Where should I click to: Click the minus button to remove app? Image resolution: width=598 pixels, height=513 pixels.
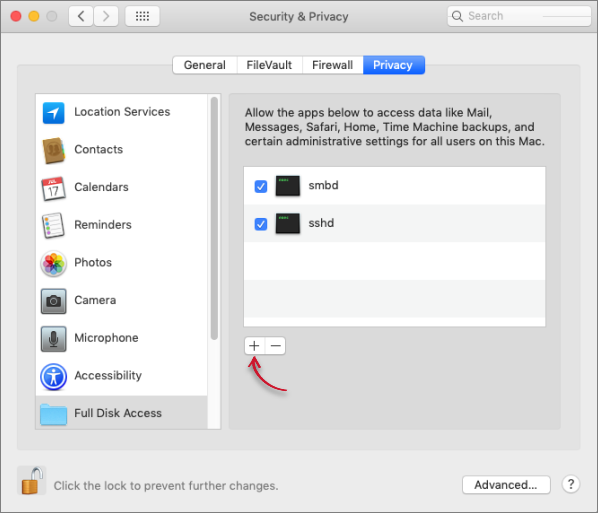[275, 346]
